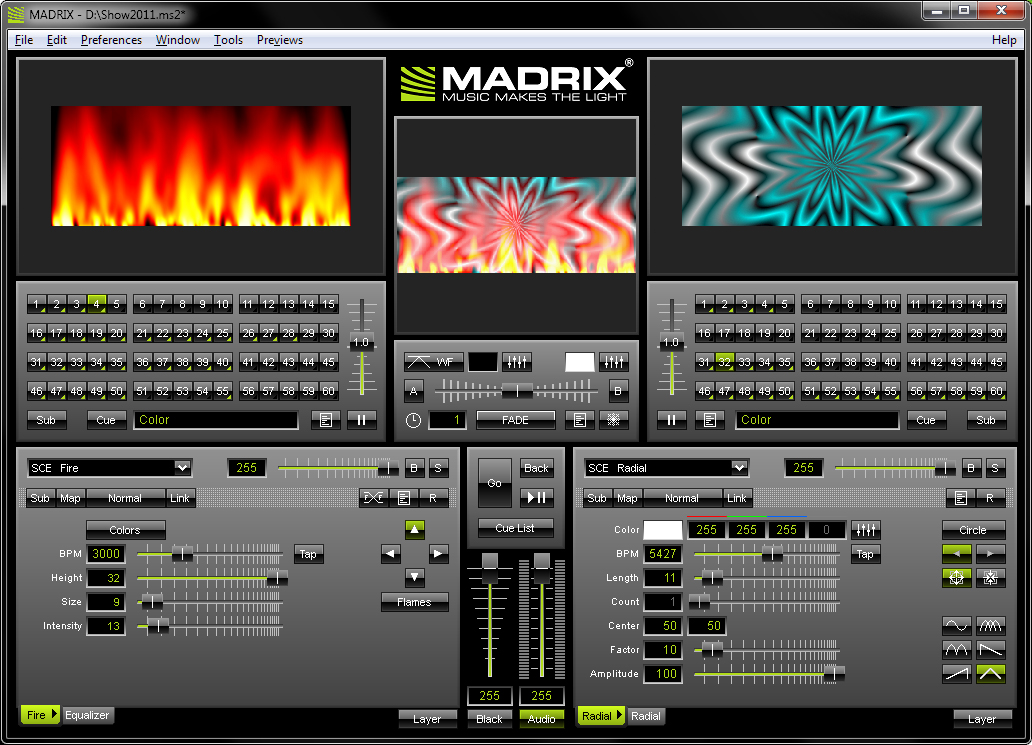
Task: Open the Tools menu
Action: (228, 40)
